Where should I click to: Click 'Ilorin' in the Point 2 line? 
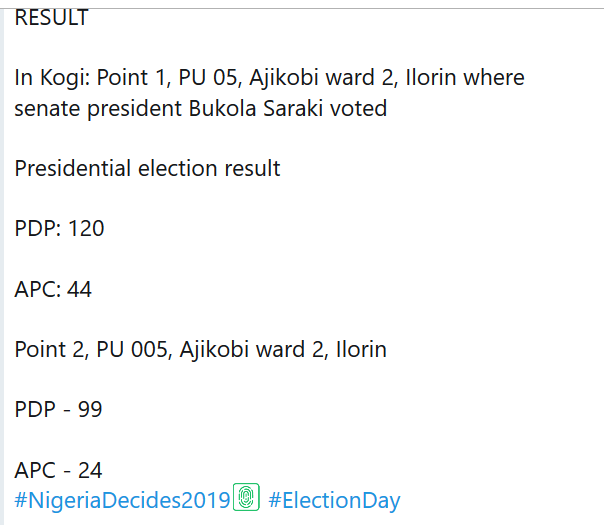[360, 350]
